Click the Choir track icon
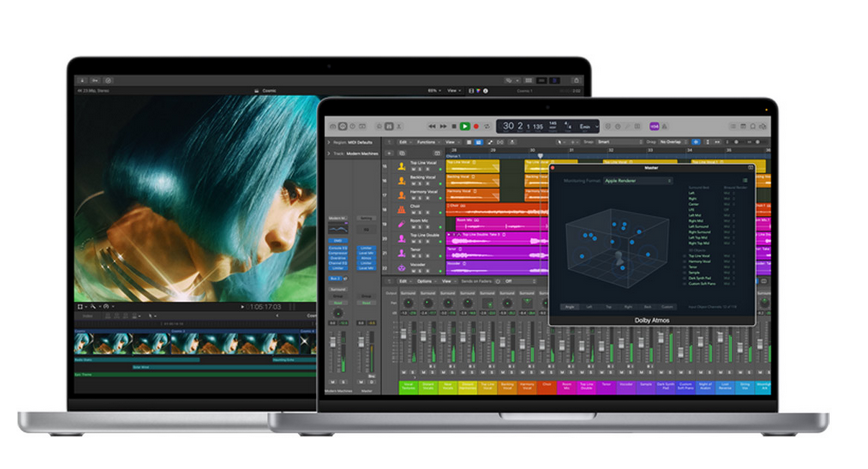The width and height of the screenshot is (868, 469). coord(402,209)
